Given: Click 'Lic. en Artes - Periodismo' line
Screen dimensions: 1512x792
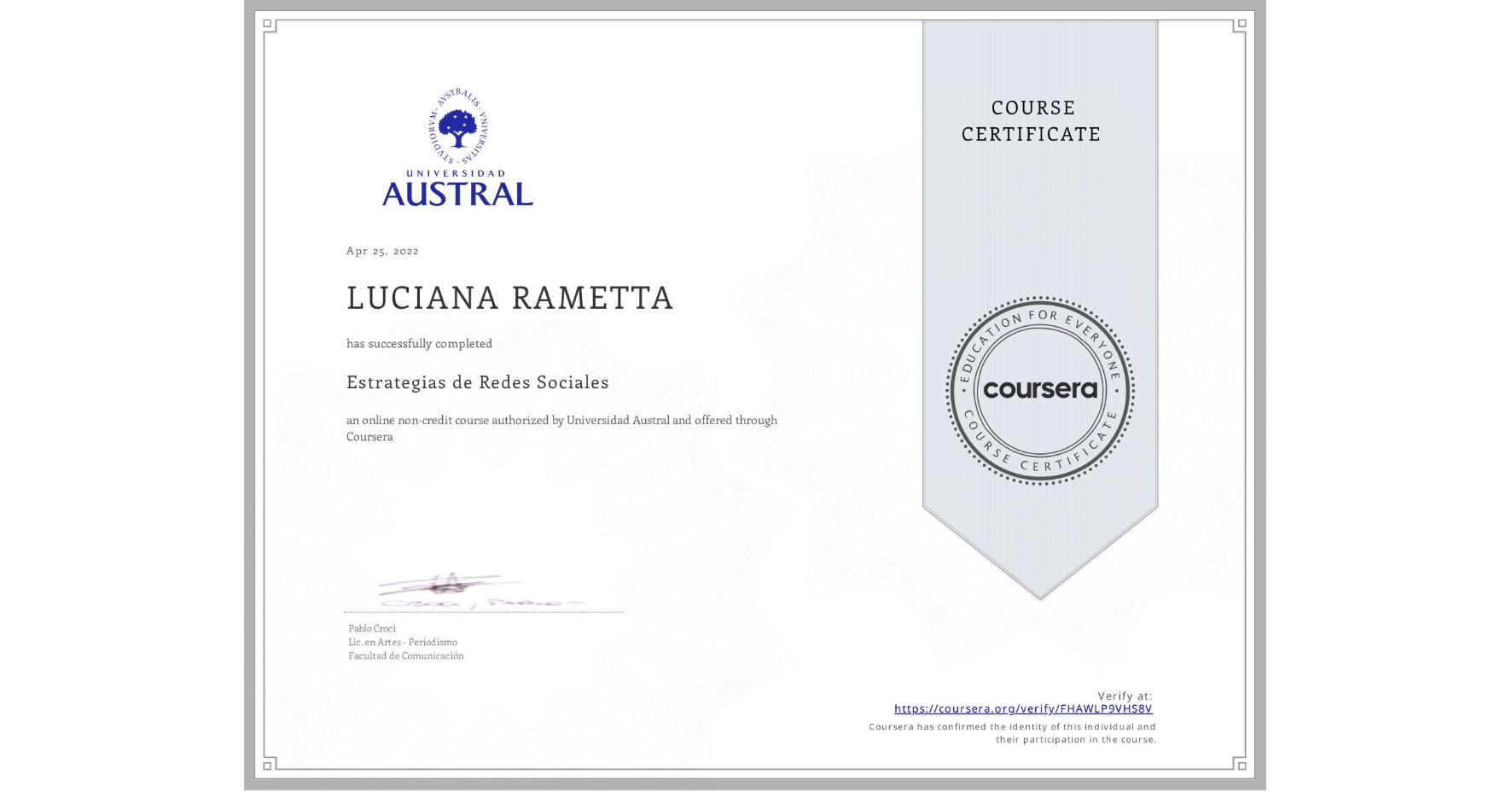Looking at the screenshot, I should click(403, 643).
